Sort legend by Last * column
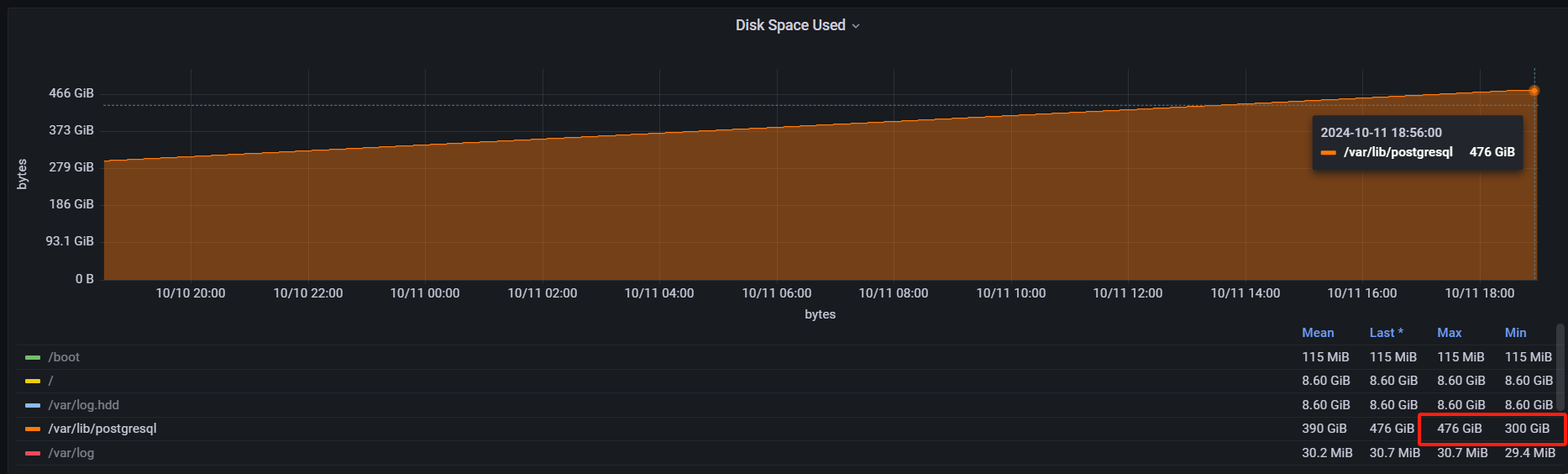This screenshot has height=474, width=1568. [1386, 333]
